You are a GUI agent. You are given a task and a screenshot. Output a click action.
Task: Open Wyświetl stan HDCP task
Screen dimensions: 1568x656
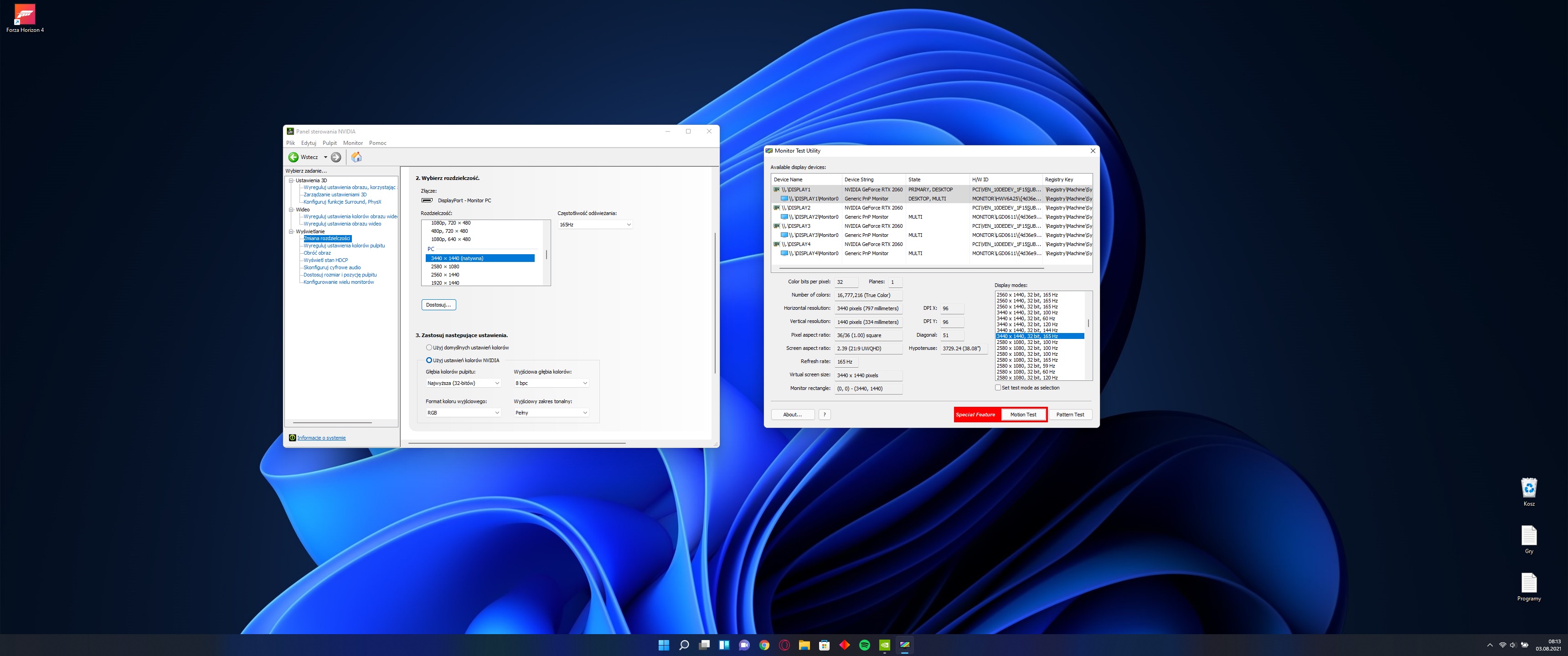[x=325, y=261]
